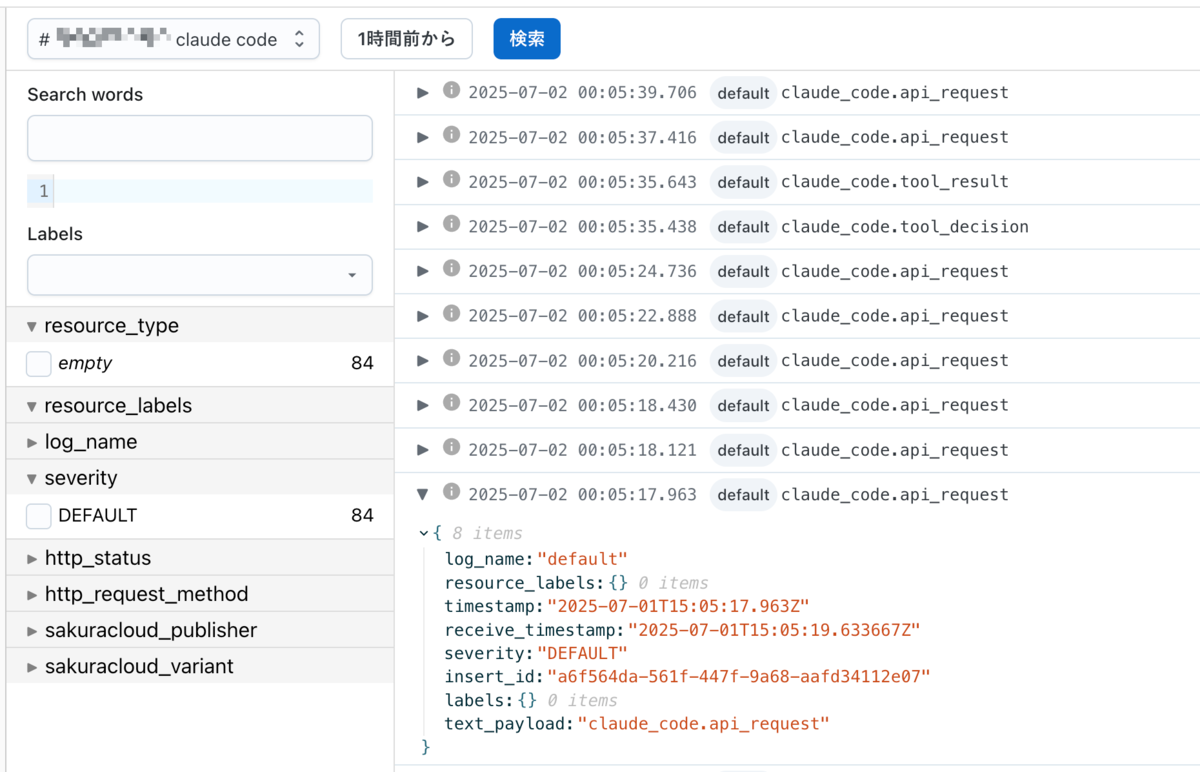Click info icon on 00:05:17.963 log row

point(451,492)
